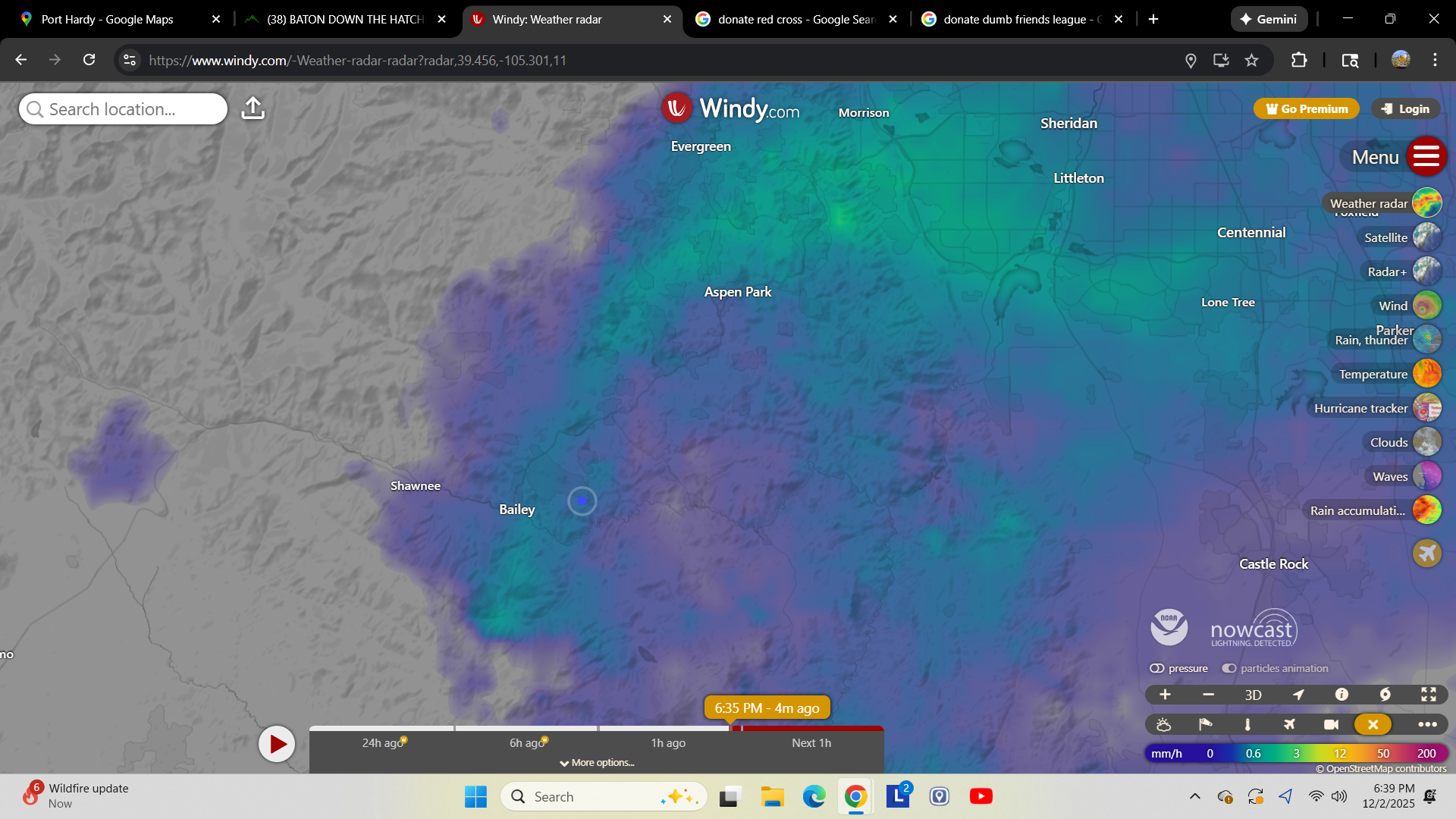Click the 1h ago timeline segment
Screen dimensions: 1456x819
667,742
